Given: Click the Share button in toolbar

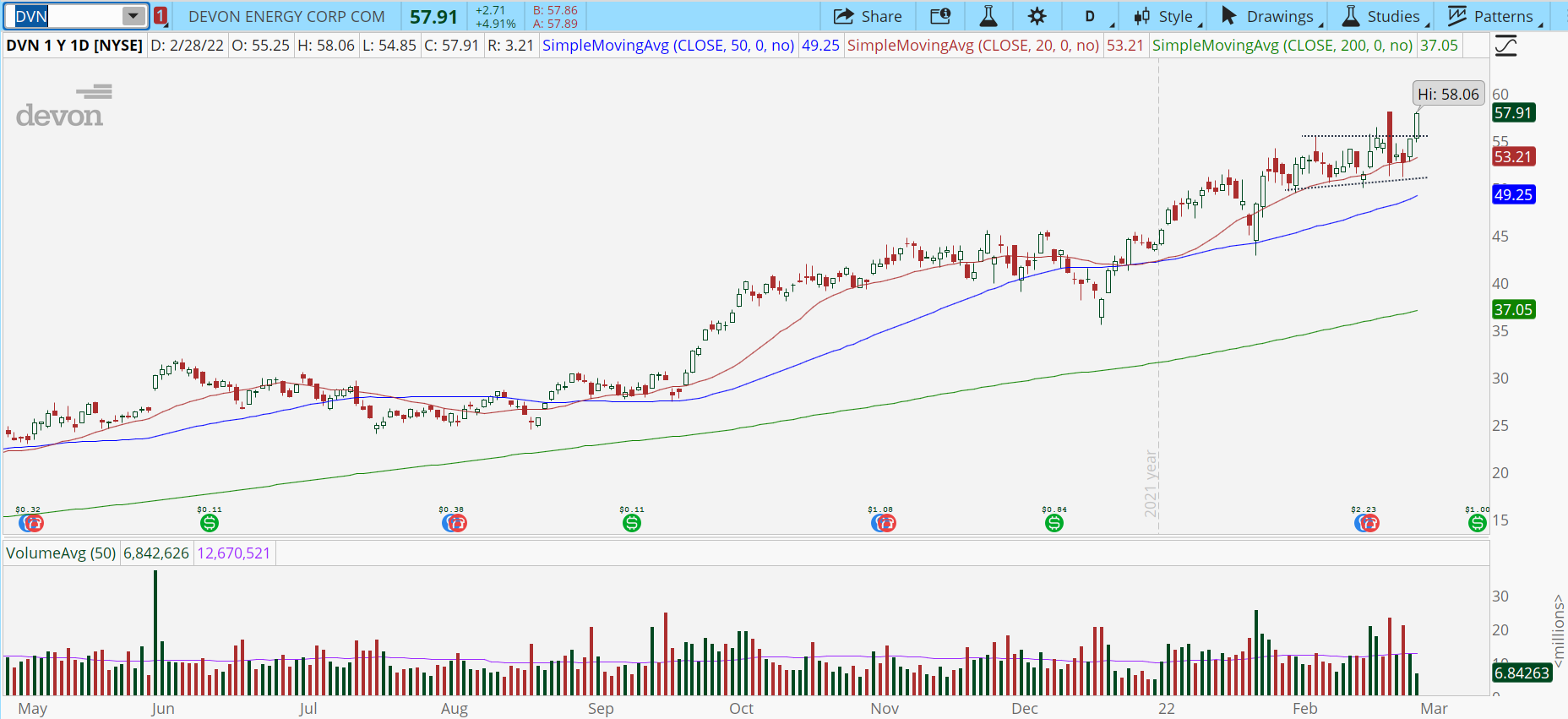Looking at the screenshot, I should coord(868,16).
